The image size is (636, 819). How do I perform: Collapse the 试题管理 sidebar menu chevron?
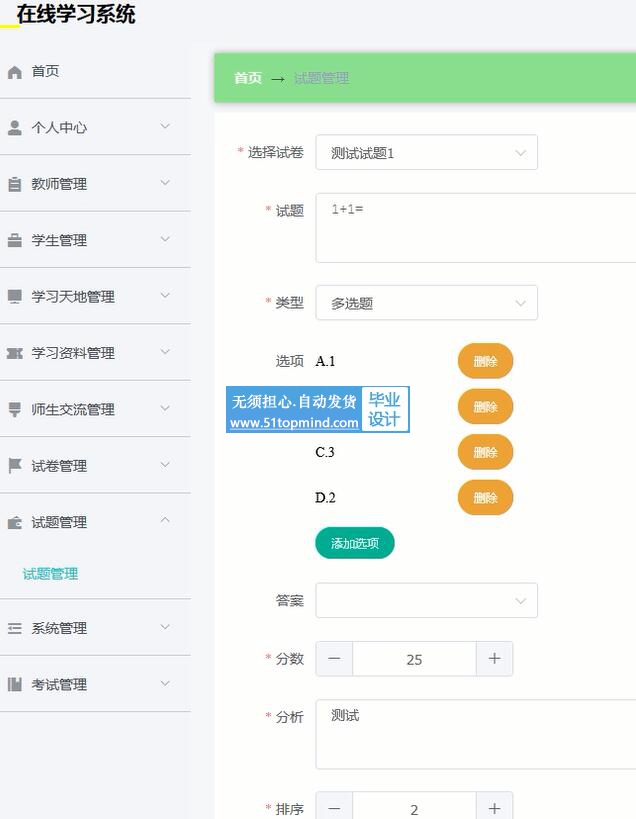pyautogui.click(x=165, y=520)
